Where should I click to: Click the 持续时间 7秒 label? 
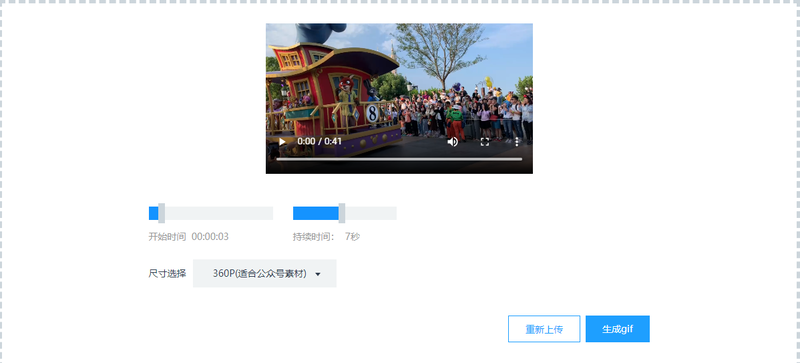click(326, 237)
